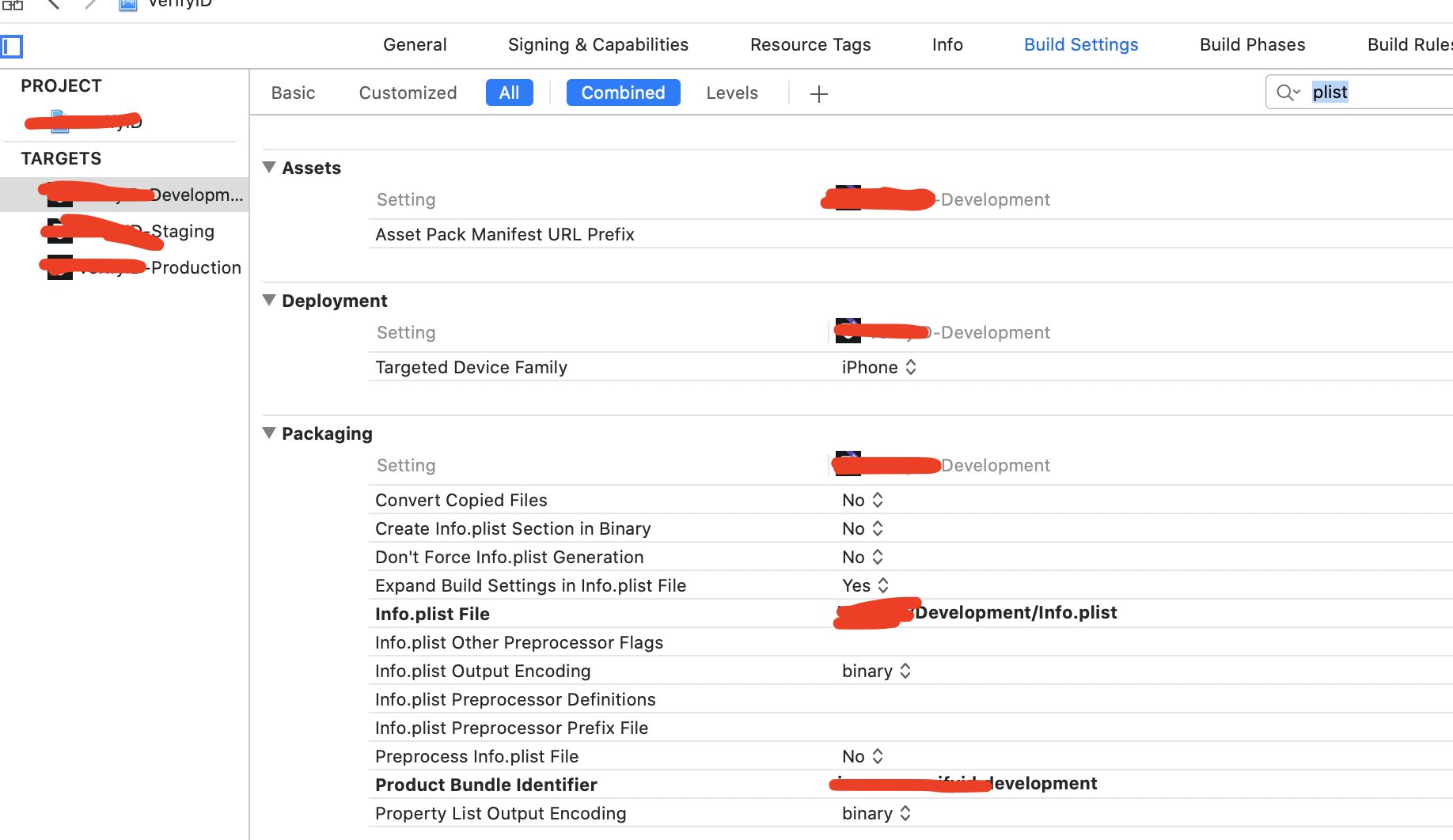Select the project icon under PROJECT

pyautogui.click(x=59, y=120)
